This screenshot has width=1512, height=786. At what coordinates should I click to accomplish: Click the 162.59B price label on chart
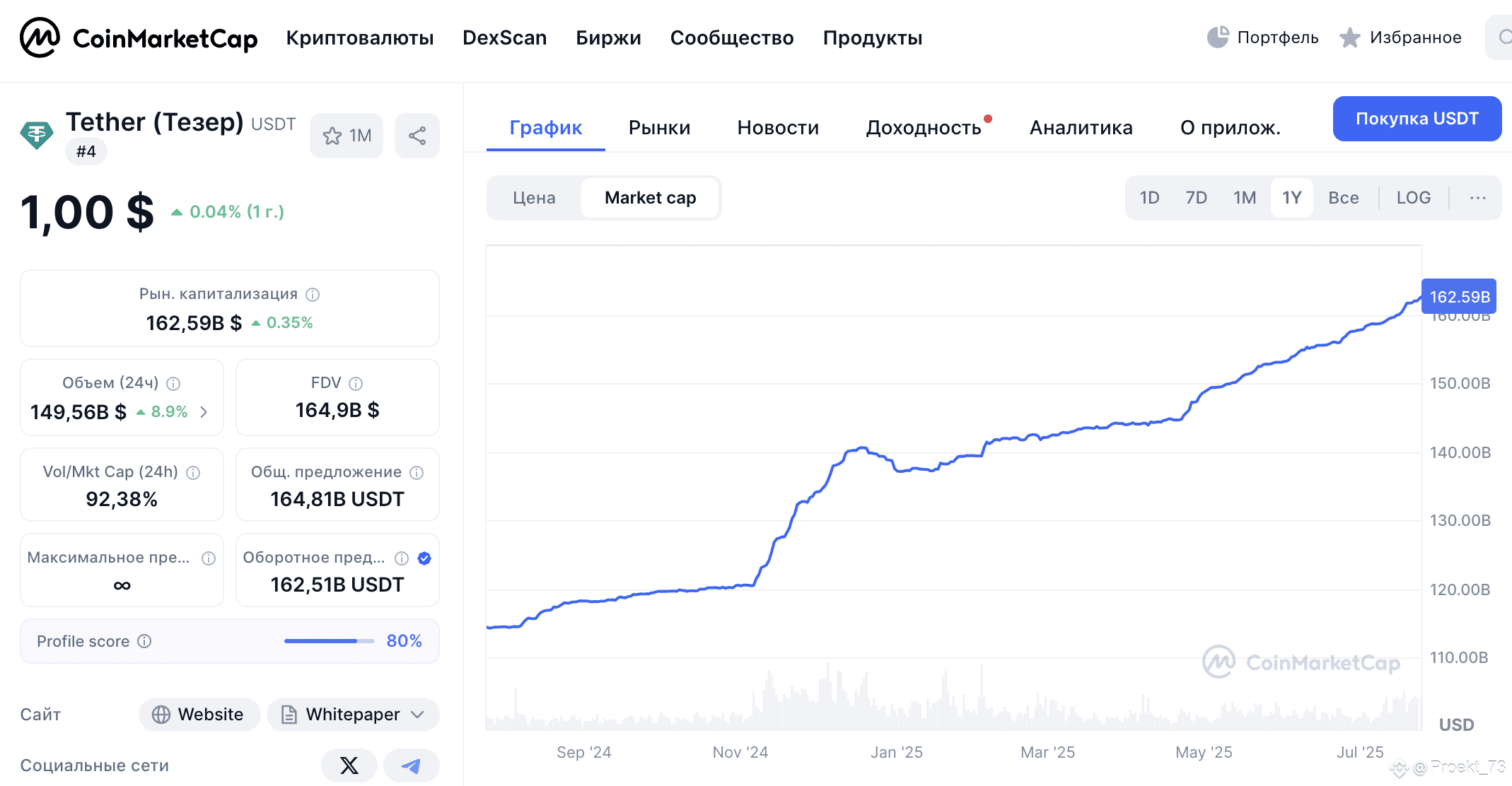tap(1460, 297)
